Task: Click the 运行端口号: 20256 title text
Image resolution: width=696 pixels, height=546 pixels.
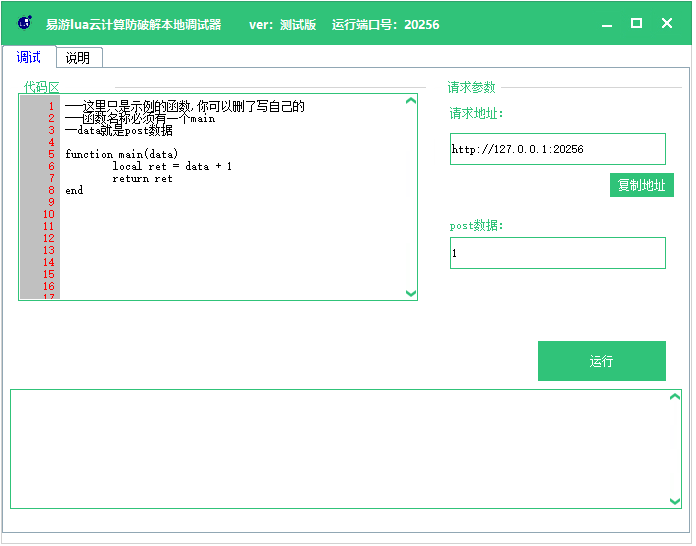Action: 387,24
